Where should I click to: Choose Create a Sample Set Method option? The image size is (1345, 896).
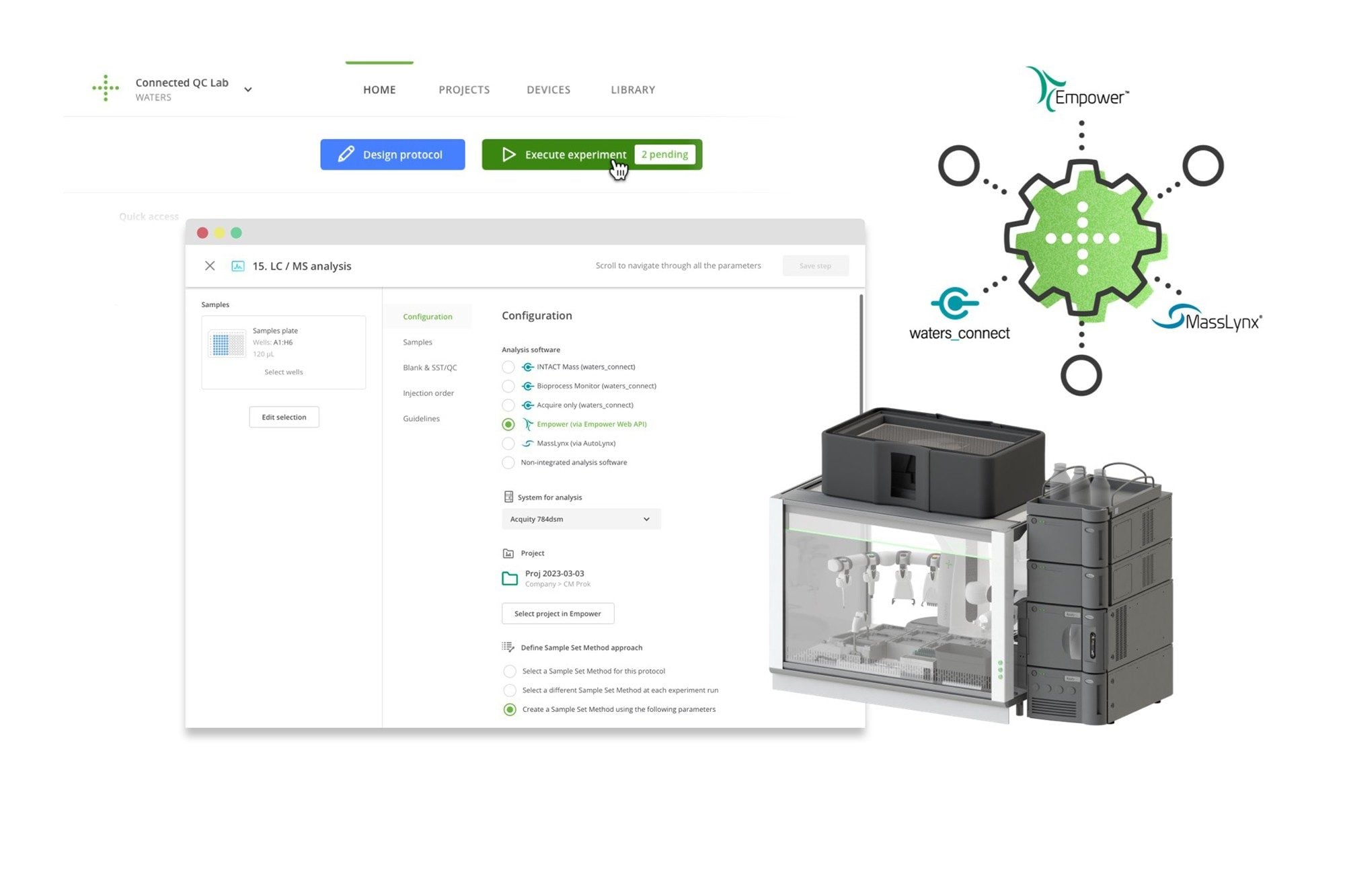[510, 709]
